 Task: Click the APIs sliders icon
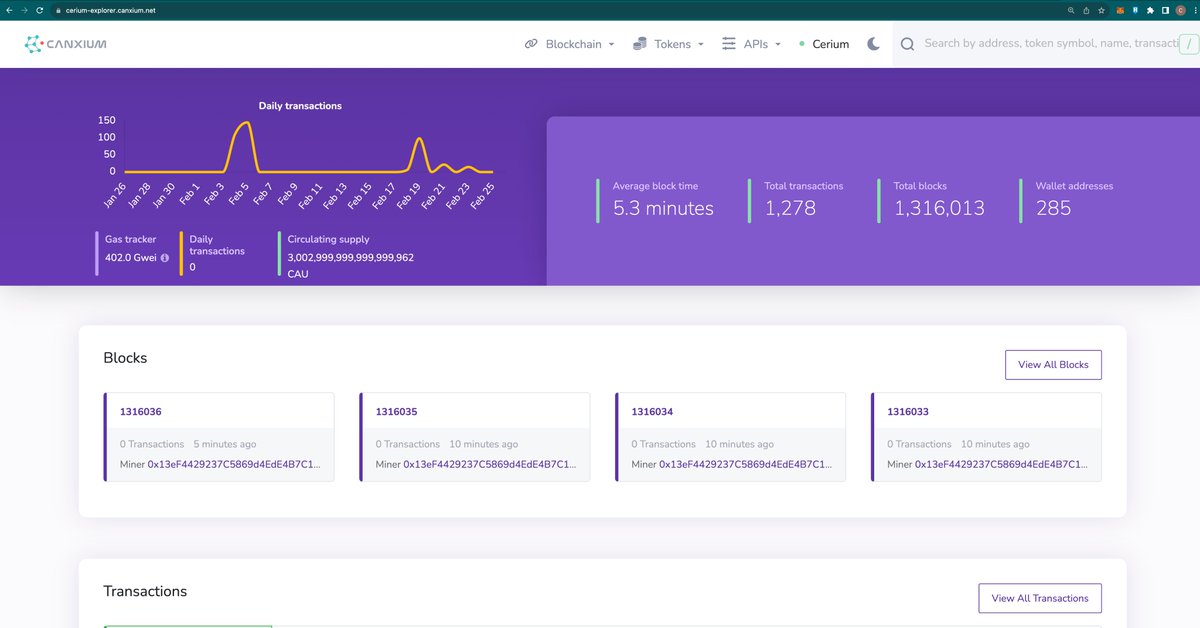click(729, 44)
